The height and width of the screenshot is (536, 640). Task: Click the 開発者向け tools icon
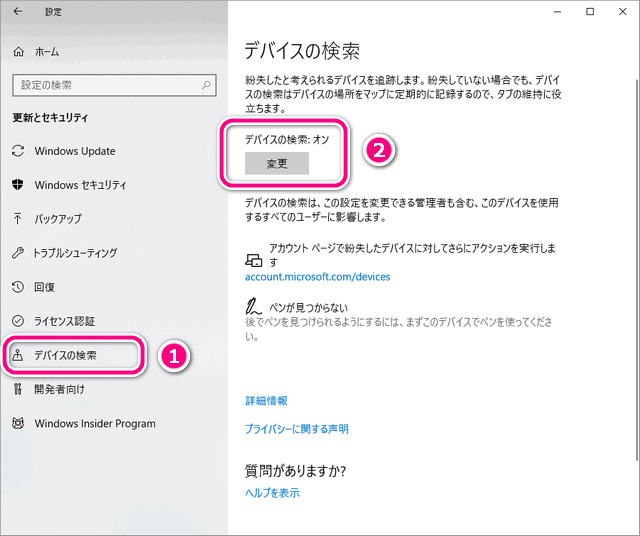pyautogui.click(x=18, y=389)
